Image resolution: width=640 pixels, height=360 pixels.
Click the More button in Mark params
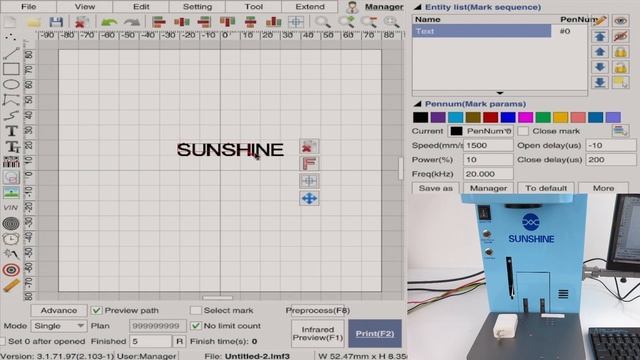click(603, 188)
